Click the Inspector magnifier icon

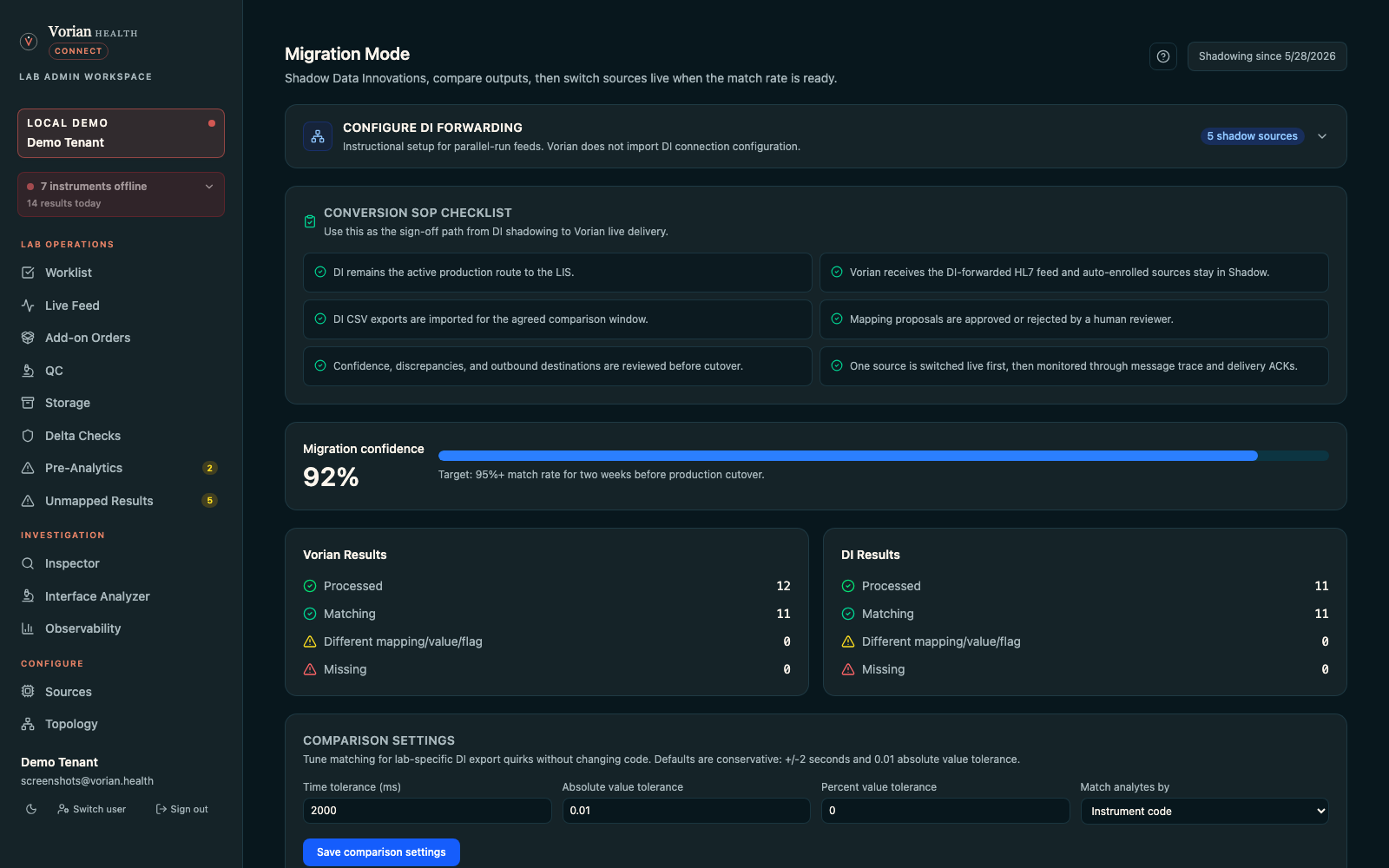28,563
